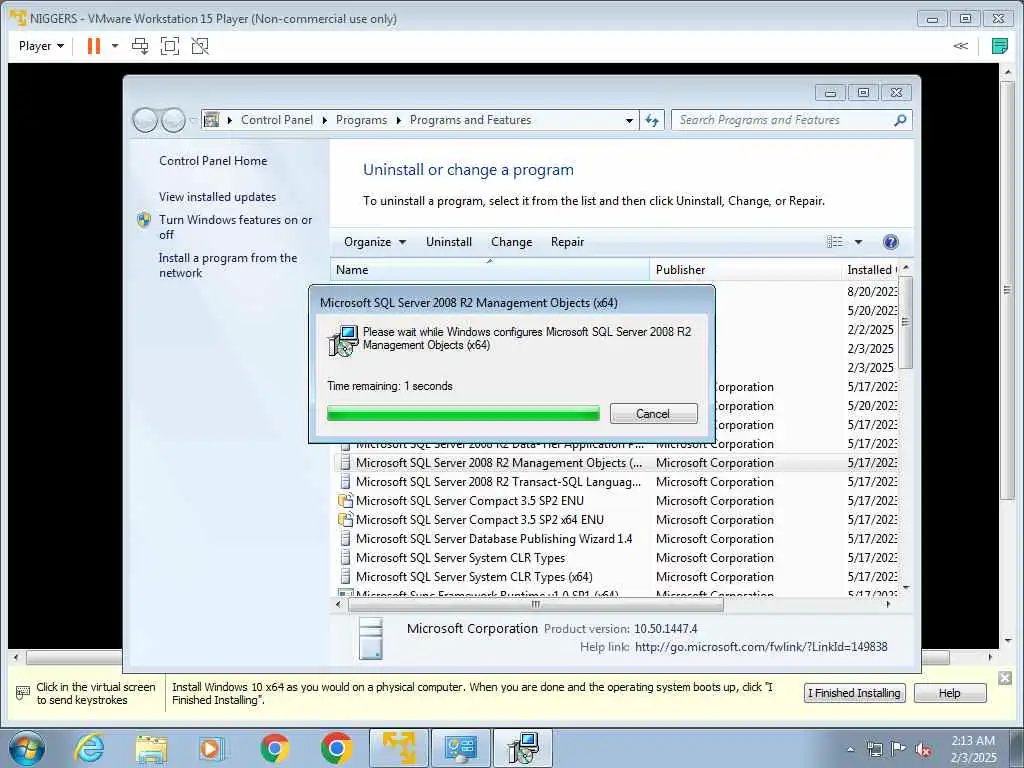Expand the address bar history dropdown arrow
Viewport: 1024px width, 768px height.
(x=629, y=120)
